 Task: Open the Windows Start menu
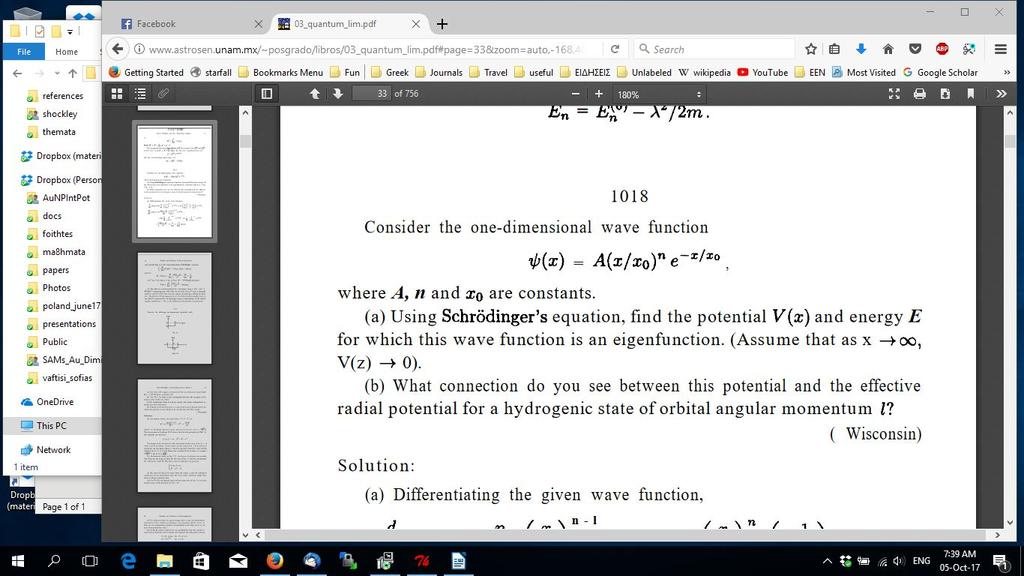pos(18,561)
